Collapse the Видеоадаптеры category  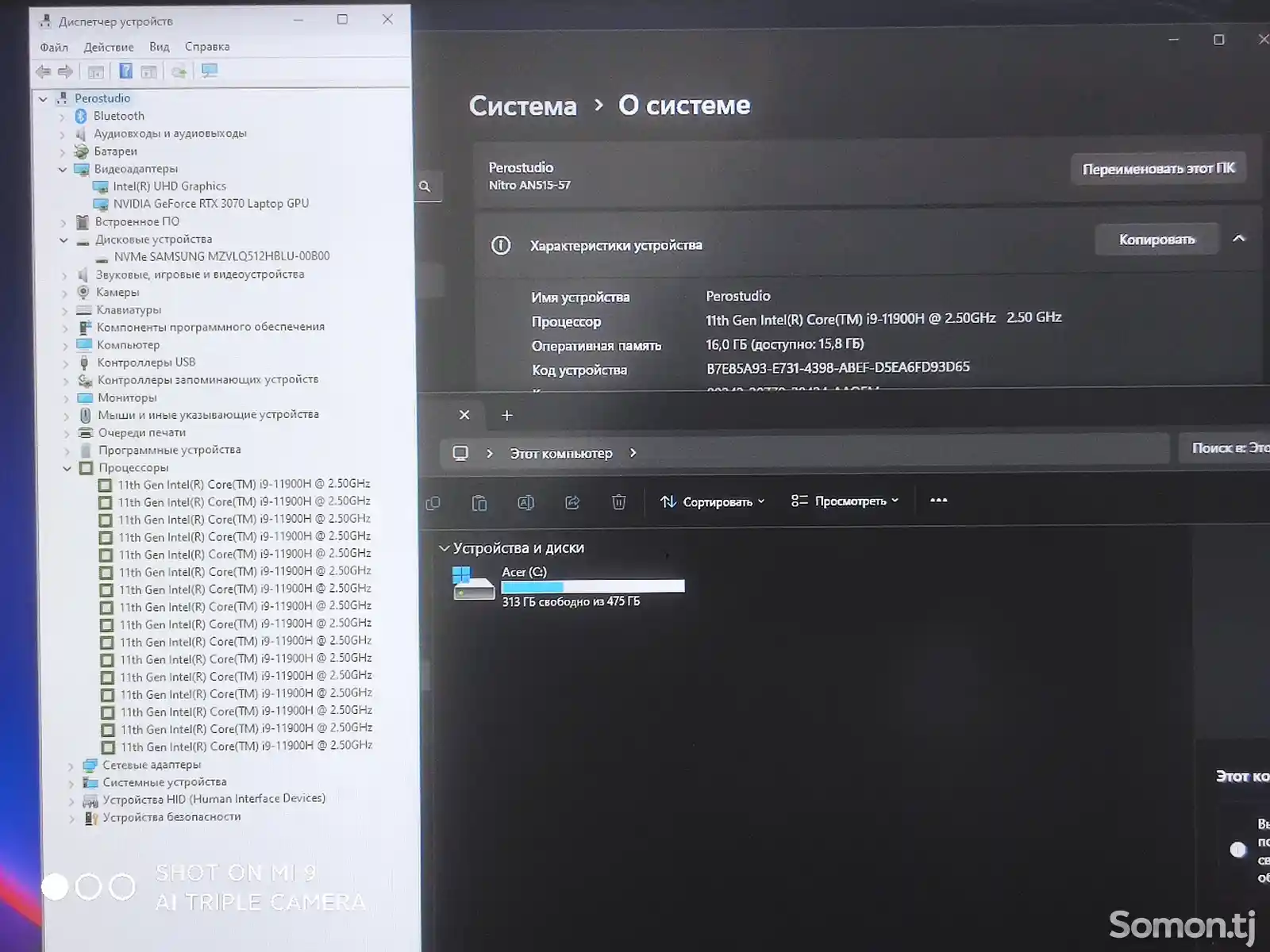tap(63, 169)
